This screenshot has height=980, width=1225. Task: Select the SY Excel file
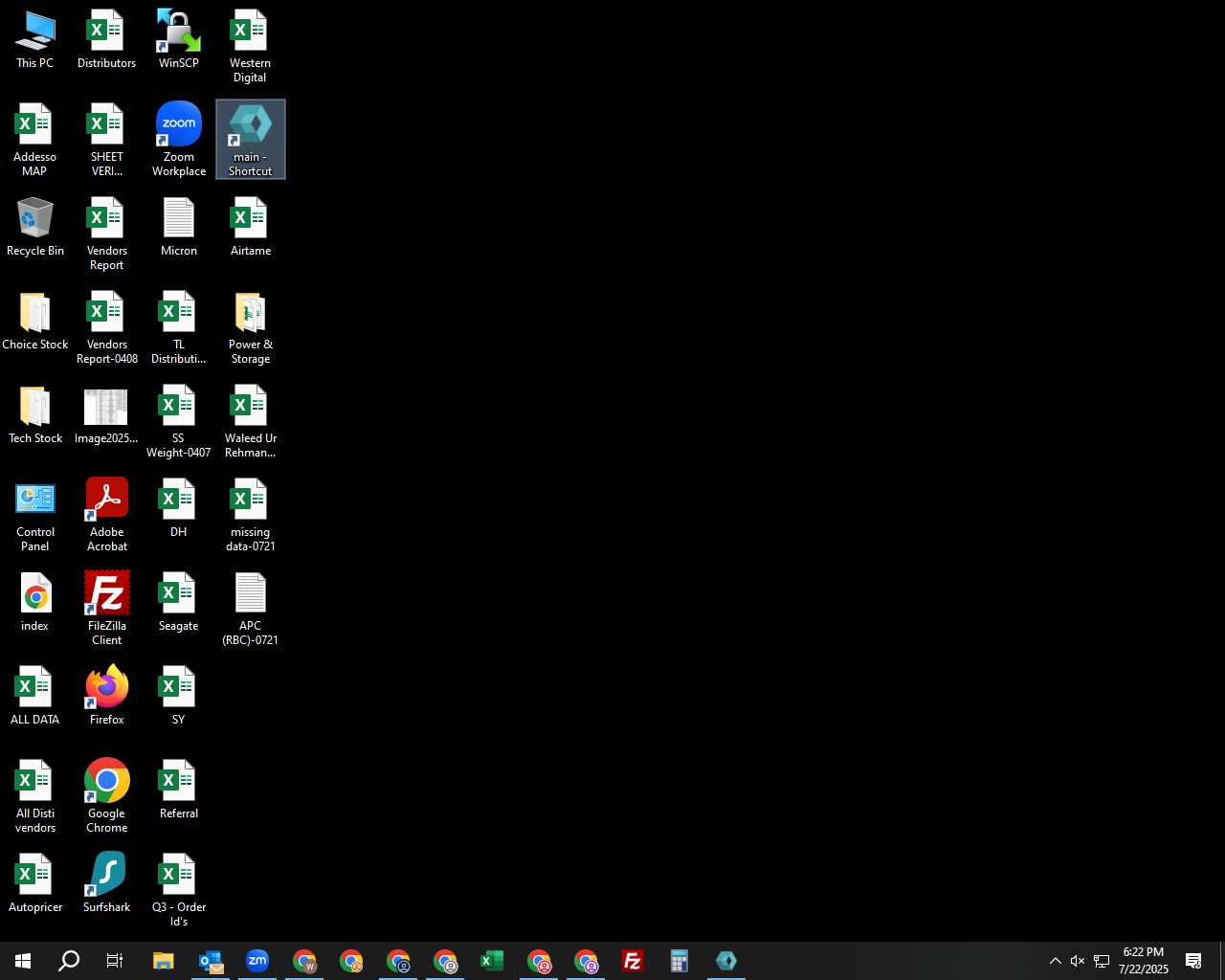click(x=179, y=697)
